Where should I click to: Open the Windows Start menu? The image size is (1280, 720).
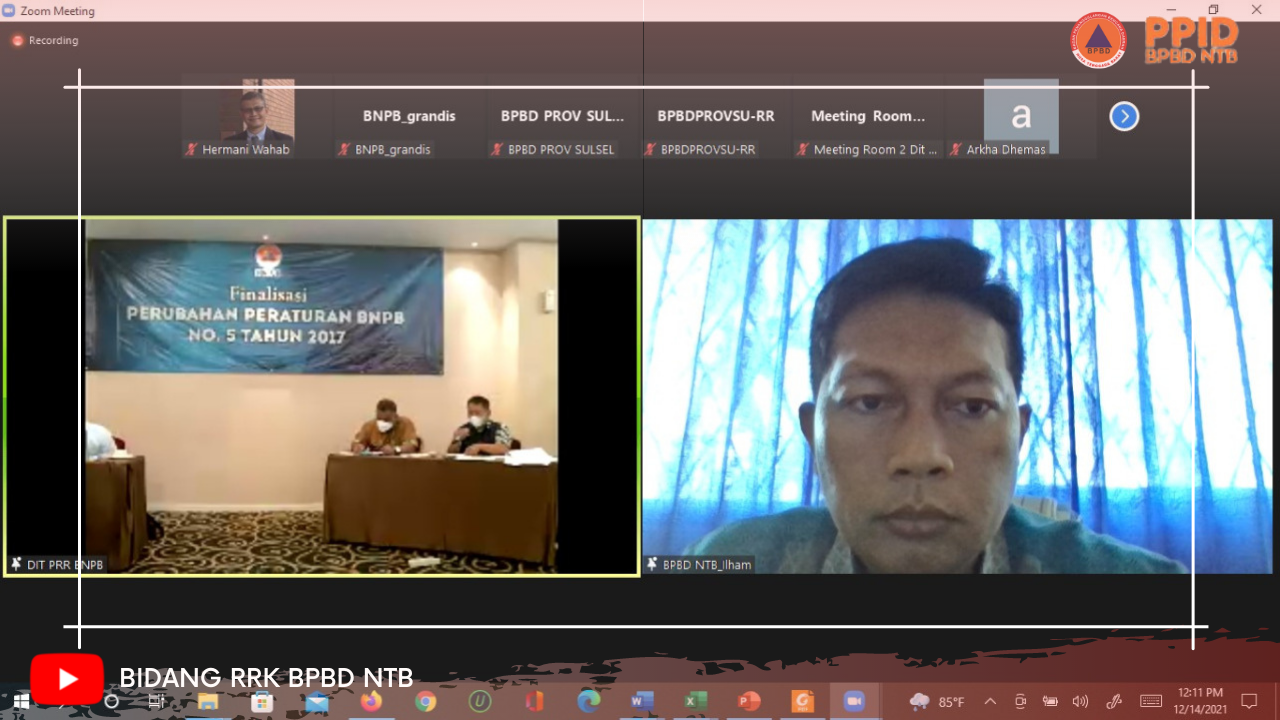(x=20, y=702)
